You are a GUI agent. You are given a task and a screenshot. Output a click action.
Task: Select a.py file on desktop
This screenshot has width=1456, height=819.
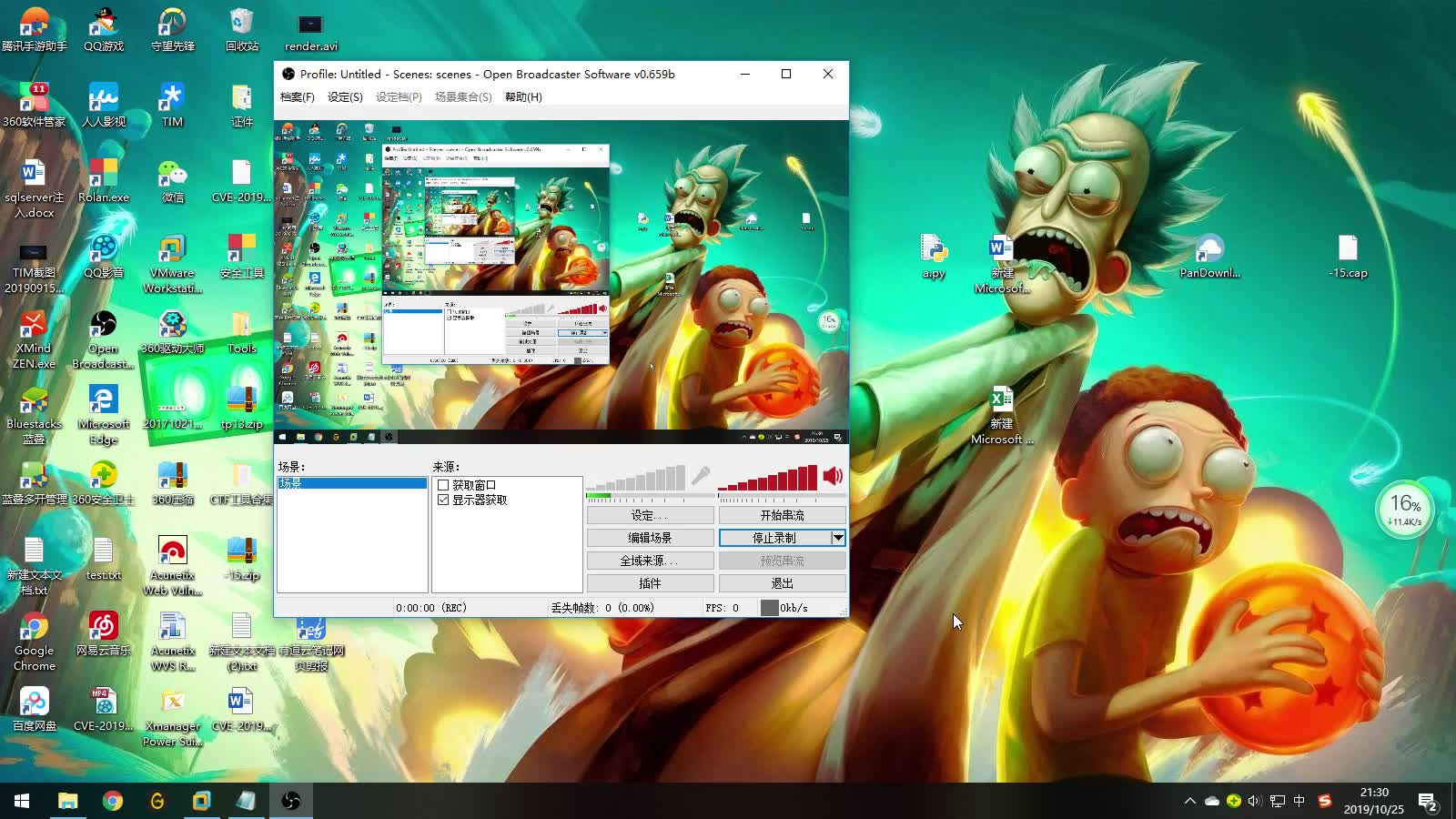(x=934, y=256)
